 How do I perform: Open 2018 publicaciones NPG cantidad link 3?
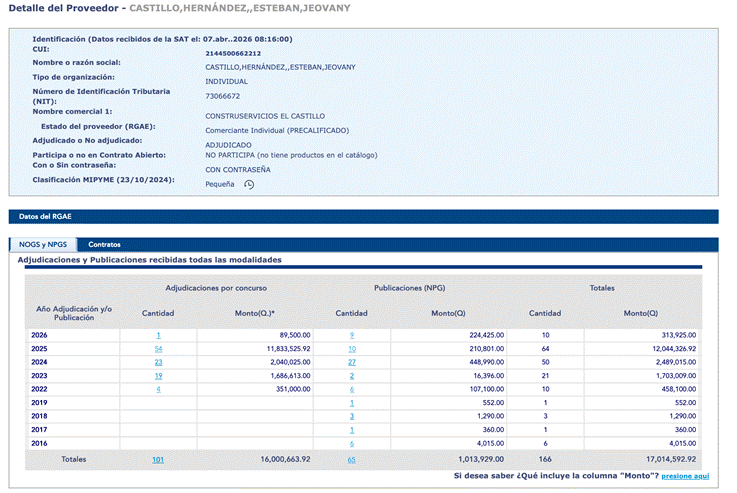tap(352, 416)
